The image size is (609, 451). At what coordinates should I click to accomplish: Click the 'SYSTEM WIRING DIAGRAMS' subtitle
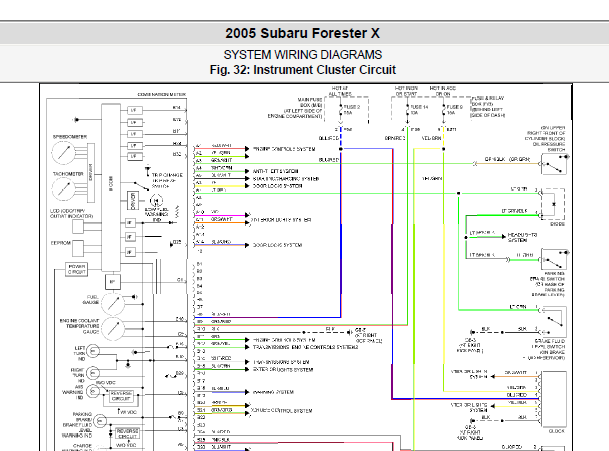tap(303, 54)
